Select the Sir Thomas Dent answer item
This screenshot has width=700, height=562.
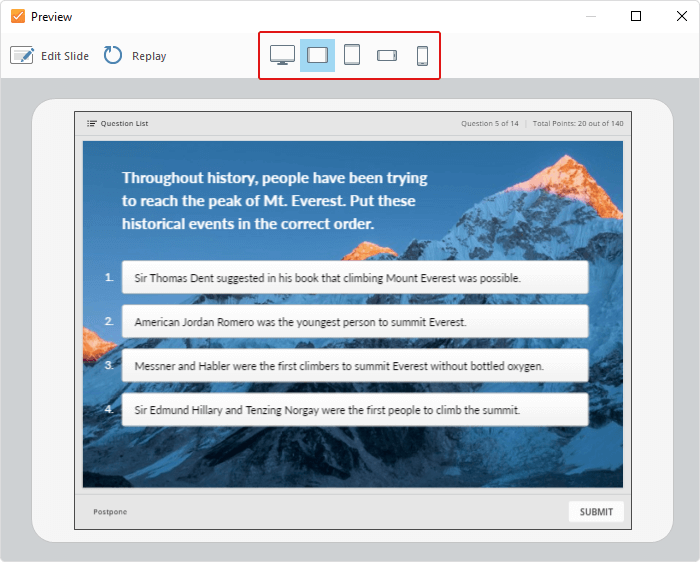(355, 278)
